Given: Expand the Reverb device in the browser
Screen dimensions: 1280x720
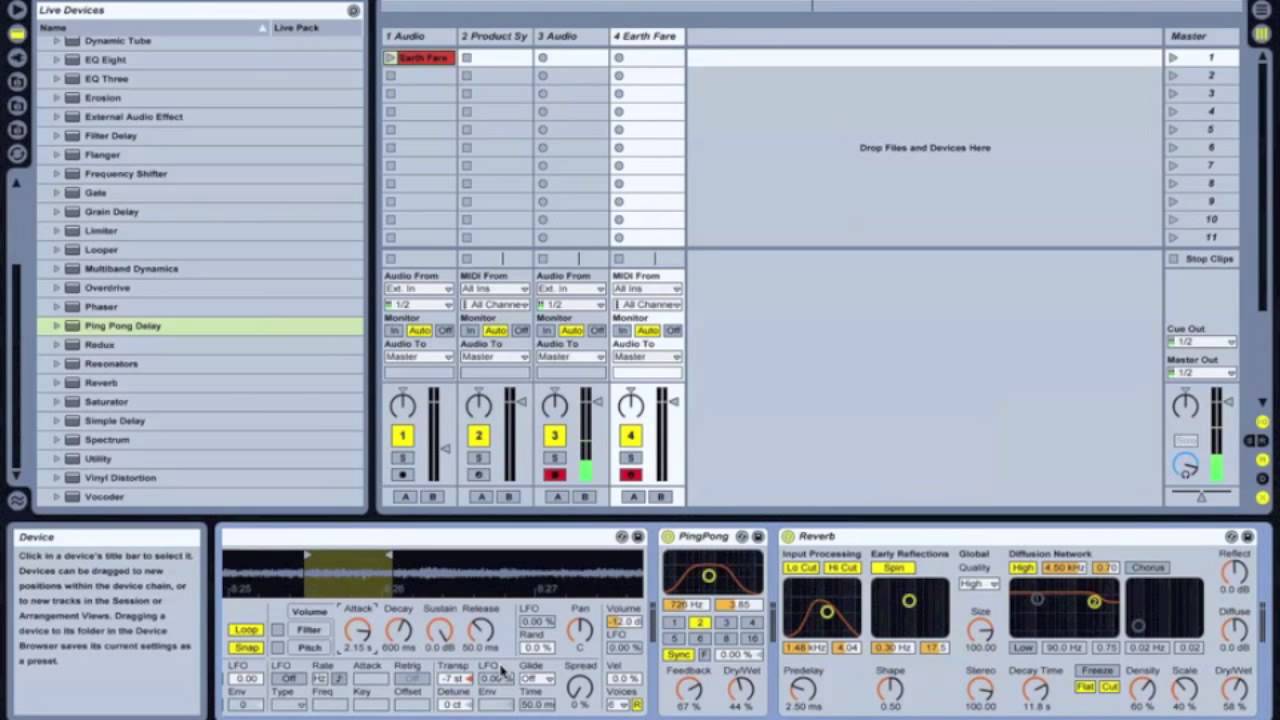Looking at the screenshot, I should [x=57, y=383].
